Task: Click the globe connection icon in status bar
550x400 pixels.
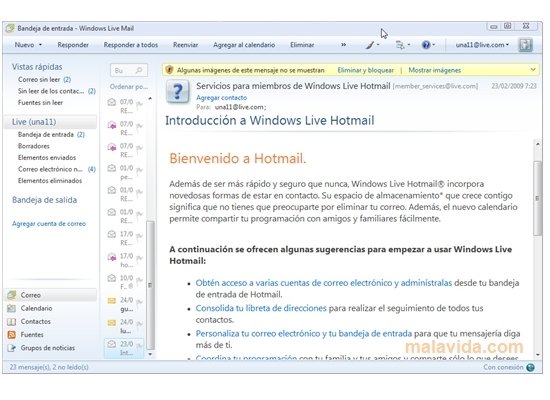Action: [531, 367]
